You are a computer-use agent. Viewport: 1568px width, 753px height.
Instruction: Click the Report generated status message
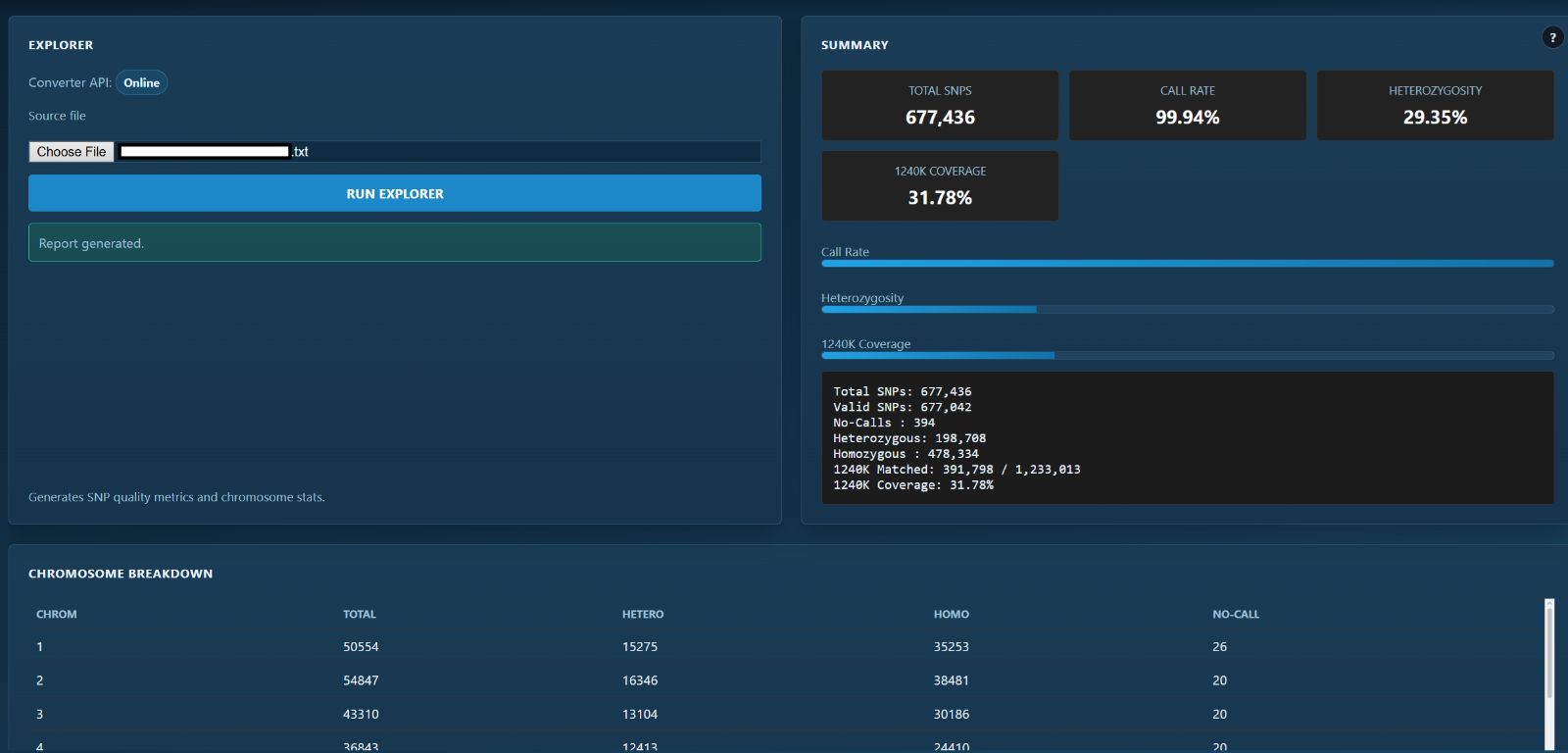(x=394, y=243)
